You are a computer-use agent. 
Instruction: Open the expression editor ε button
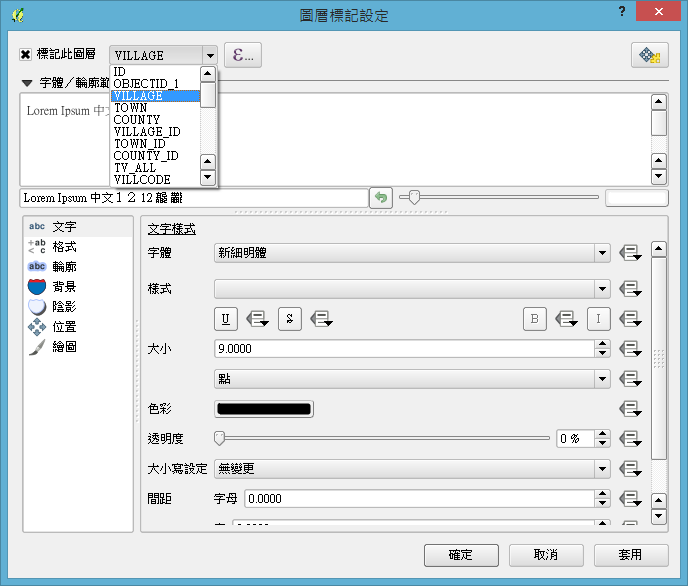[x=242, y=55]
